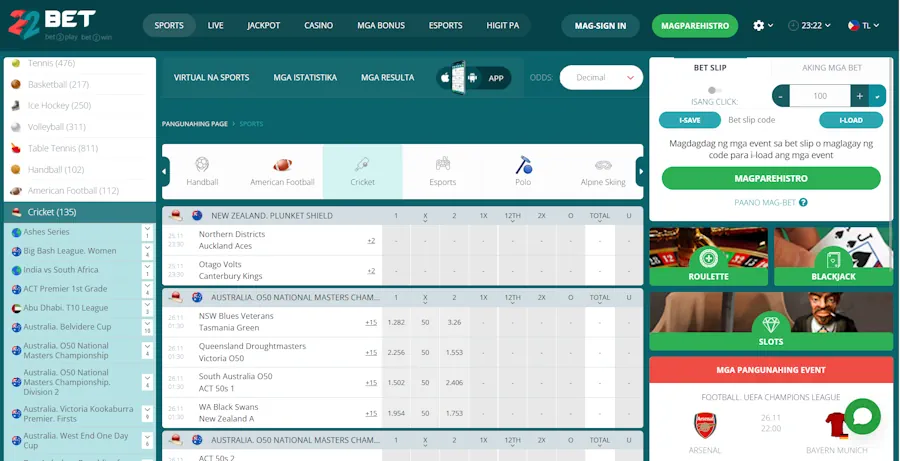Click the bet slip Magparehistro button

coord(771,179)
